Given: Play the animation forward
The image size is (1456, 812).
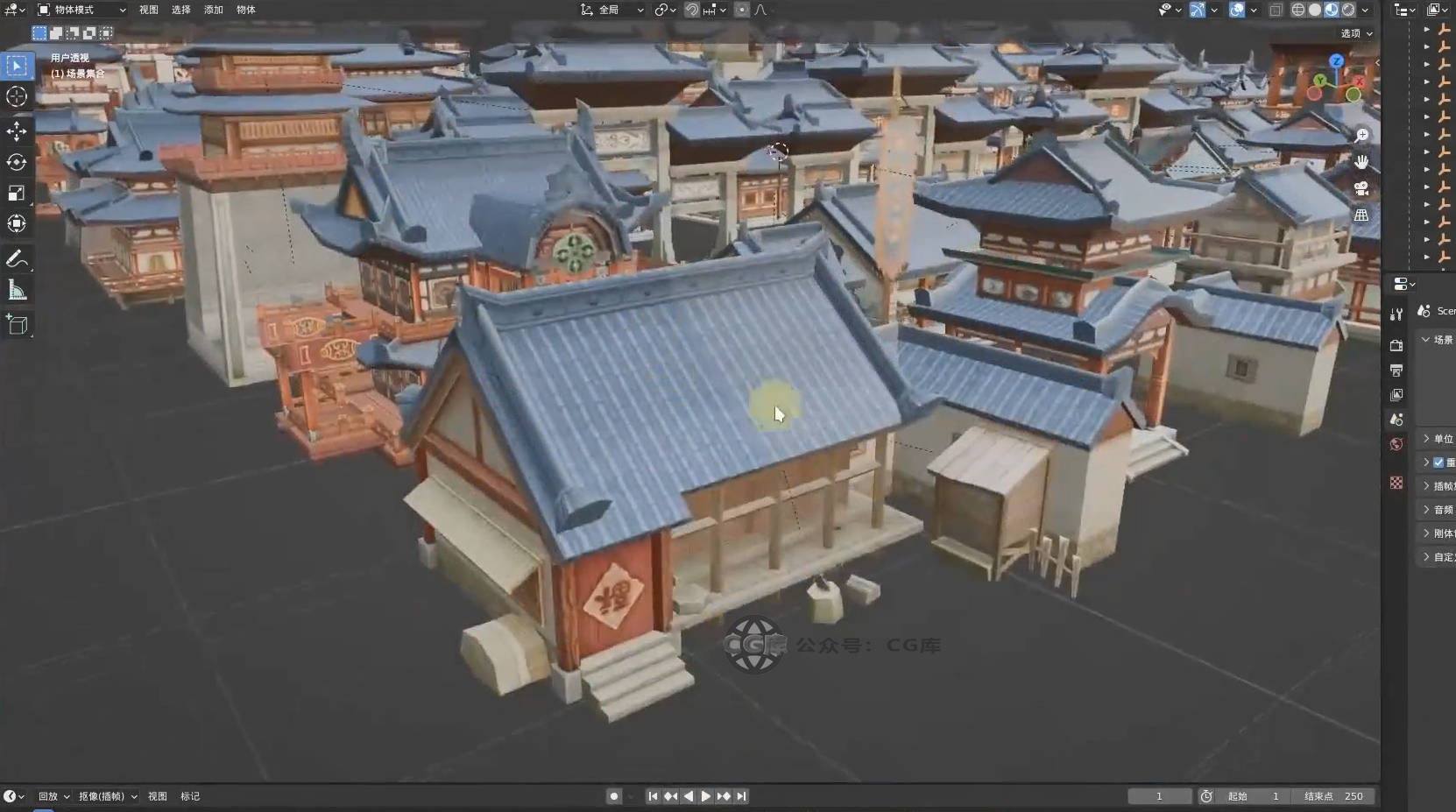Looking at the screenshot, I should pos(705,796).
